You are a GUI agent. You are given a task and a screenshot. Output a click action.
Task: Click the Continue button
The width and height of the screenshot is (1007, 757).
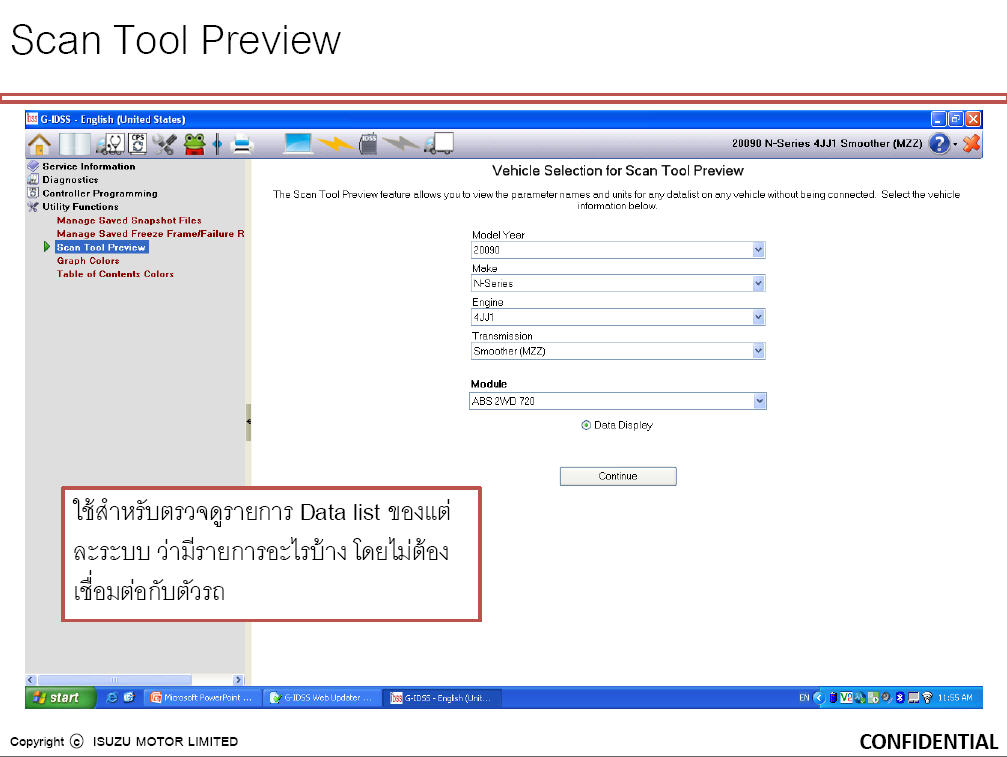(x=618, y=476)
